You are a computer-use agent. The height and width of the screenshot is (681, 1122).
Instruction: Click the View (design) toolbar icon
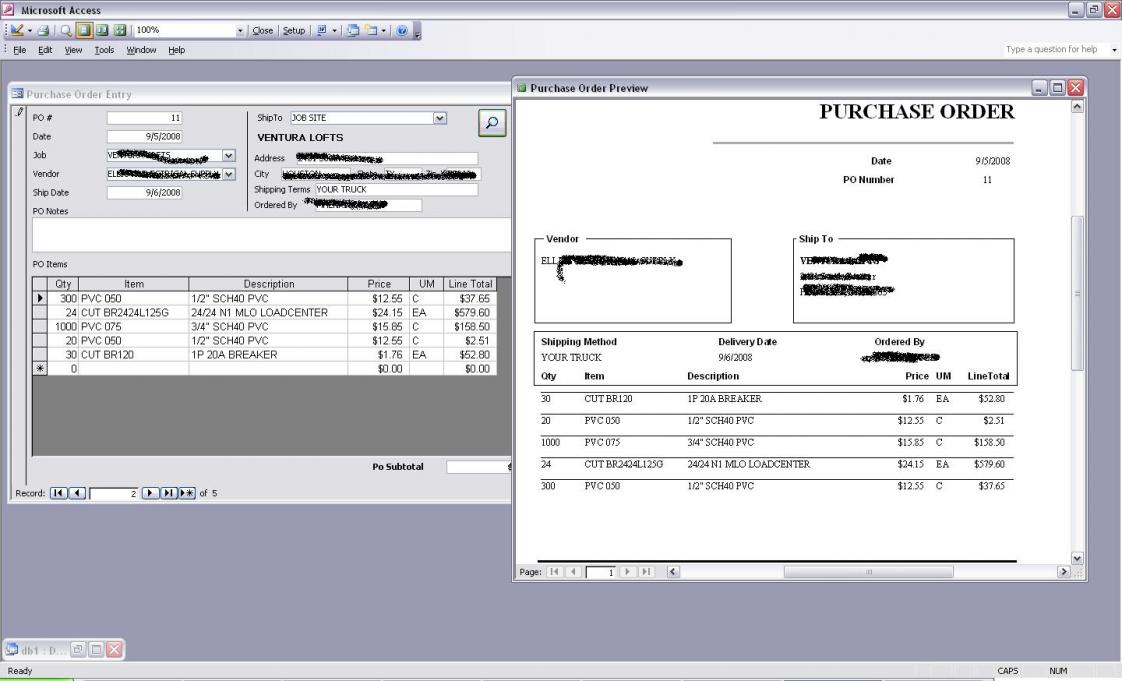(x=16, y=30)
